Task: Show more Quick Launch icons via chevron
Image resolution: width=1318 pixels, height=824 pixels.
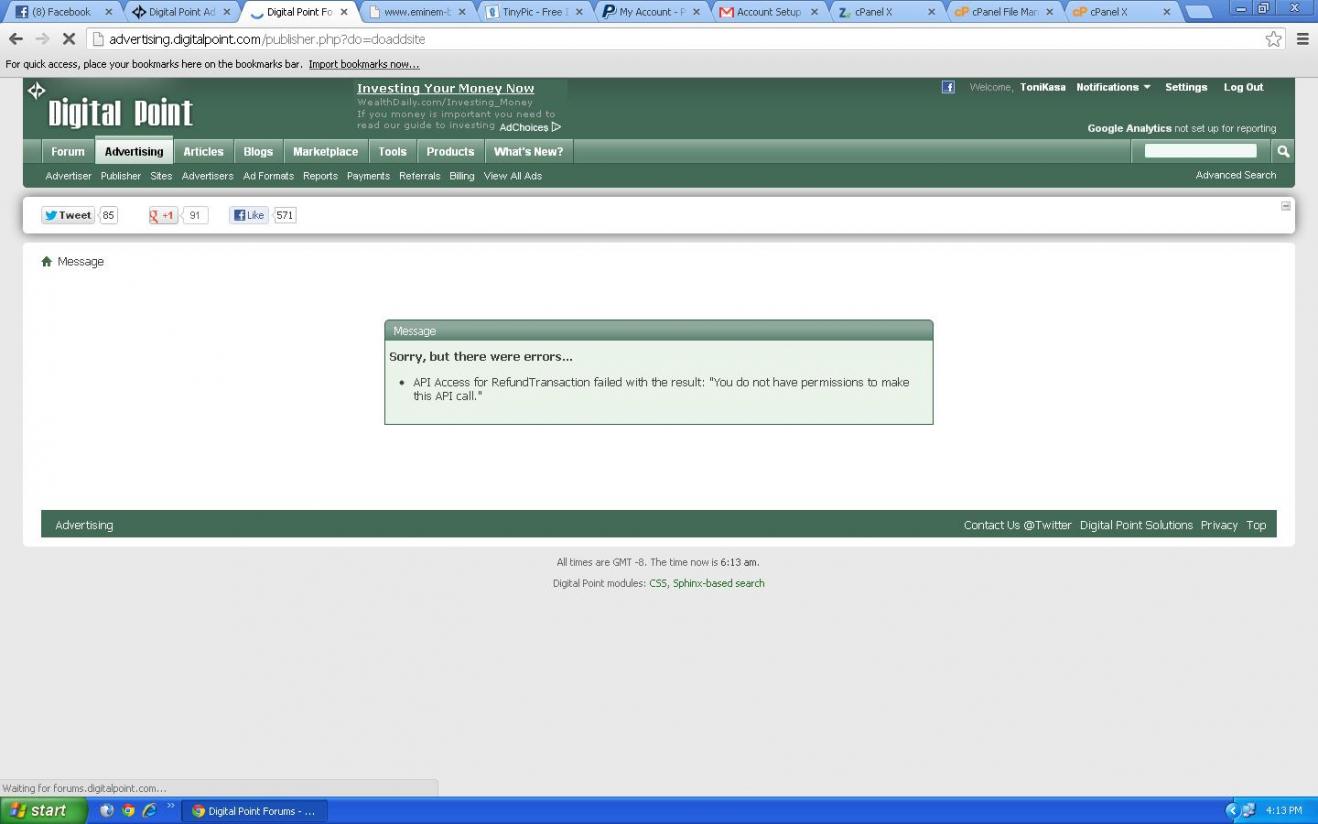Action: click(x=171, y=806)
